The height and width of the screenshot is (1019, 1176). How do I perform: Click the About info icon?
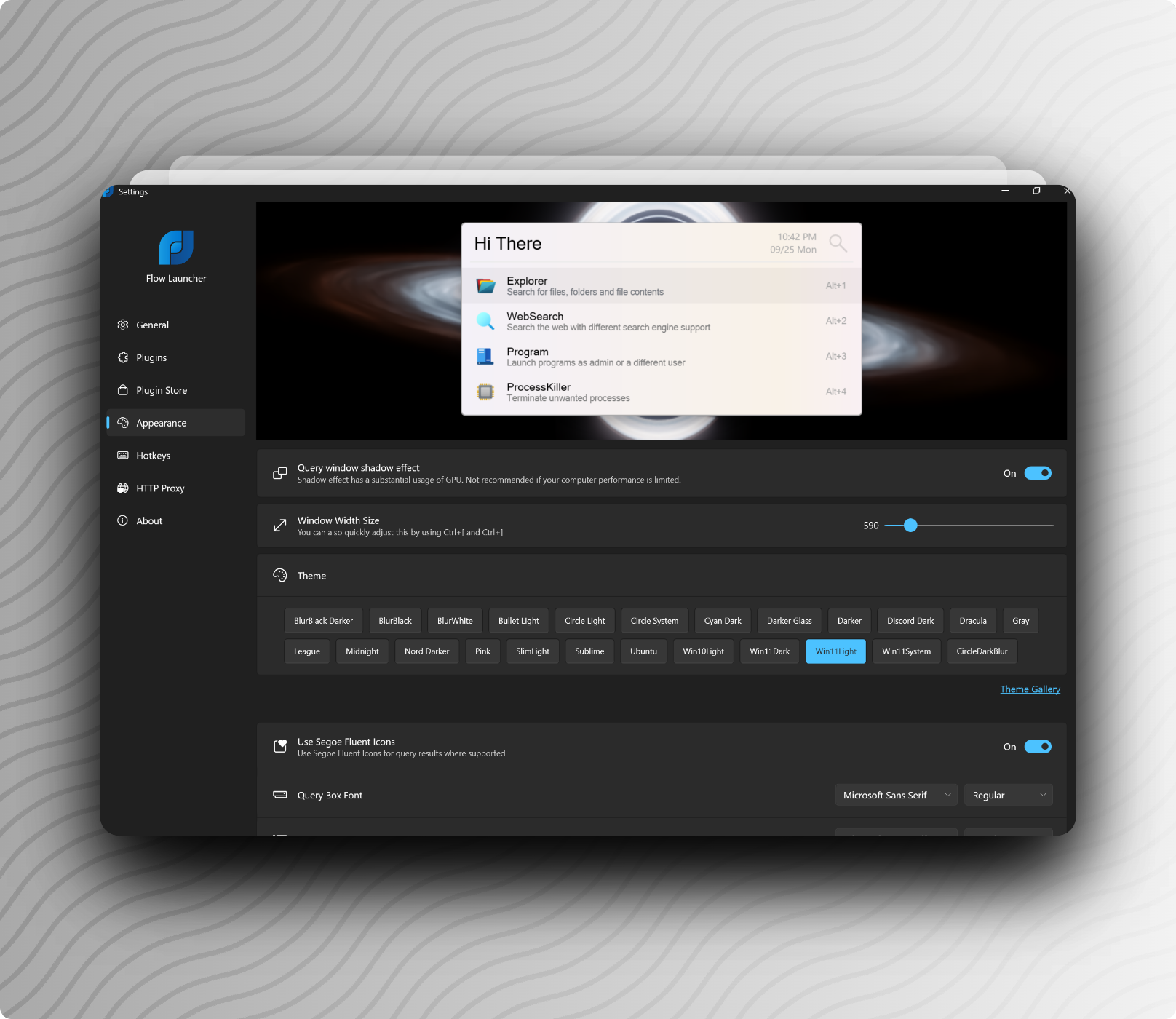[x=123, y=520]
